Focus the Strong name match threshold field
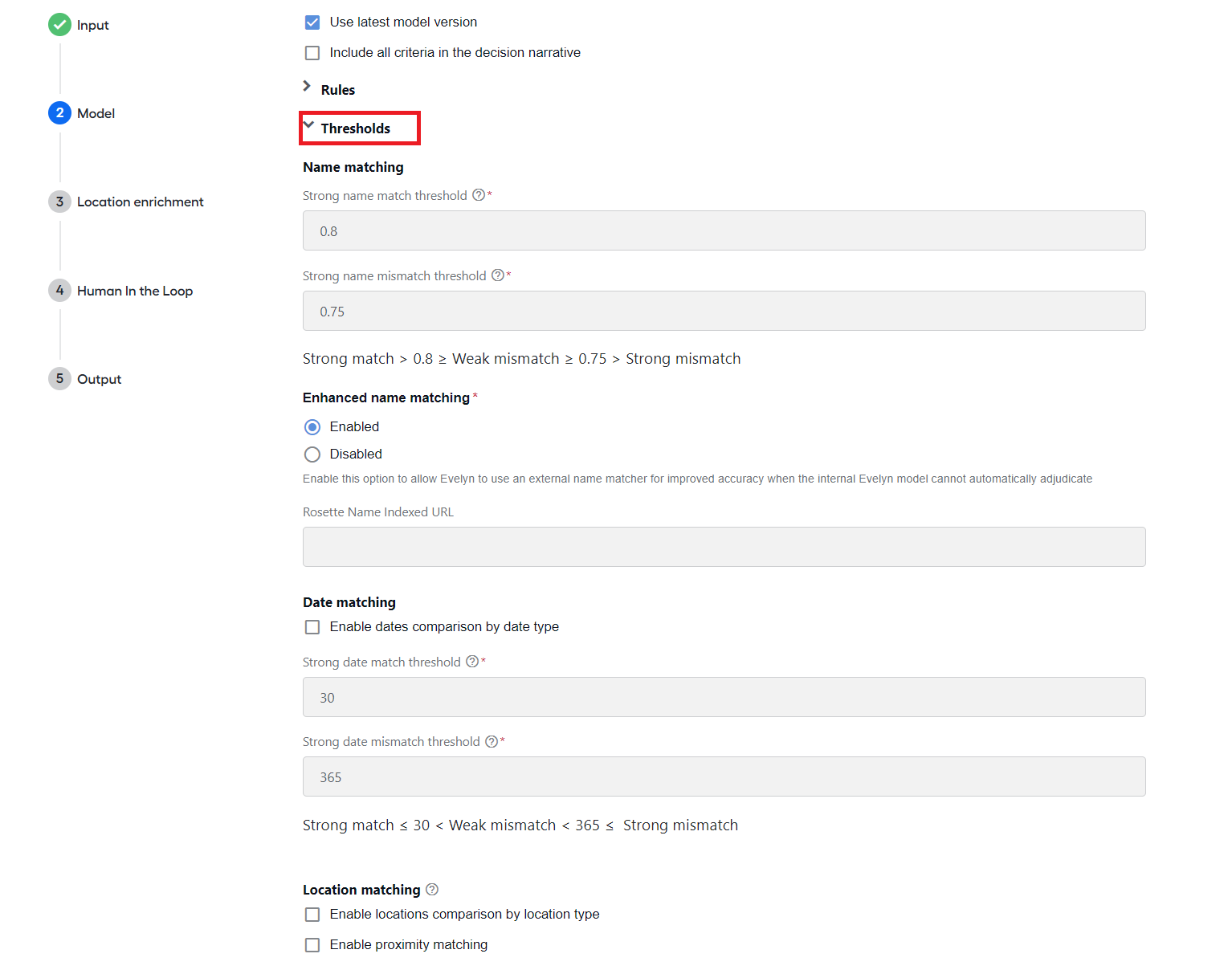Image resolution: width=1232 pixels, height=970 pixels. coord(724,230)
